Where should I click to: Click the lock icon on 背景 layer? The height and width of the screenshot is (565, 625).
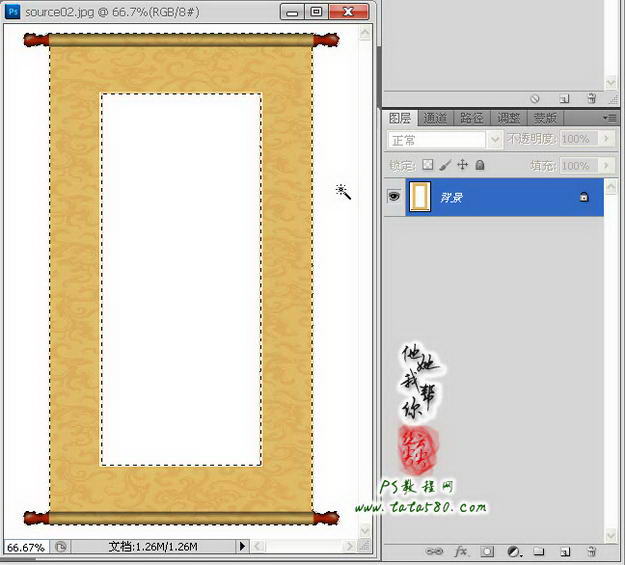click(x=584, y=197)
